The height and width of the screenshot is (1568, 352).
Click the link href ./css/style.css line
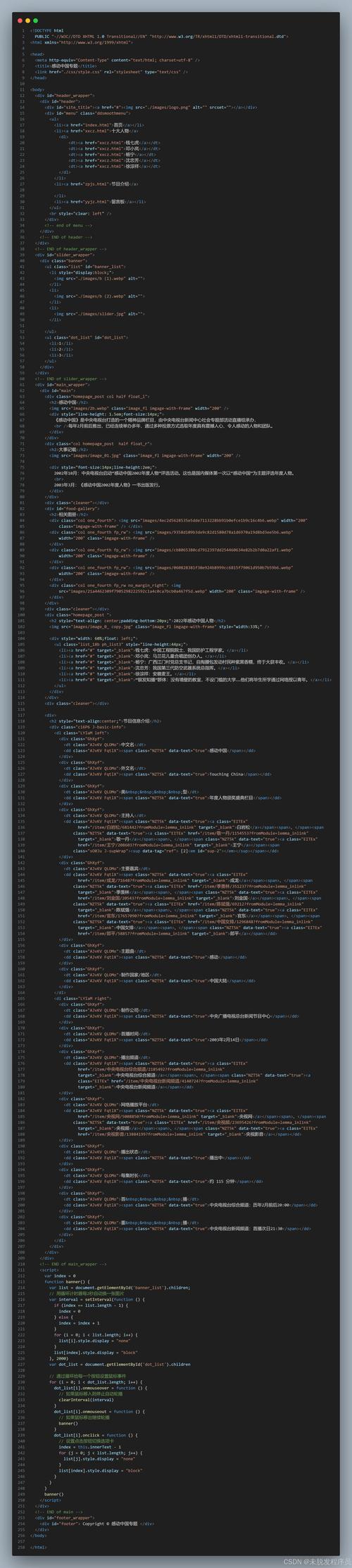pyautogui.click(x=101, y=71)
